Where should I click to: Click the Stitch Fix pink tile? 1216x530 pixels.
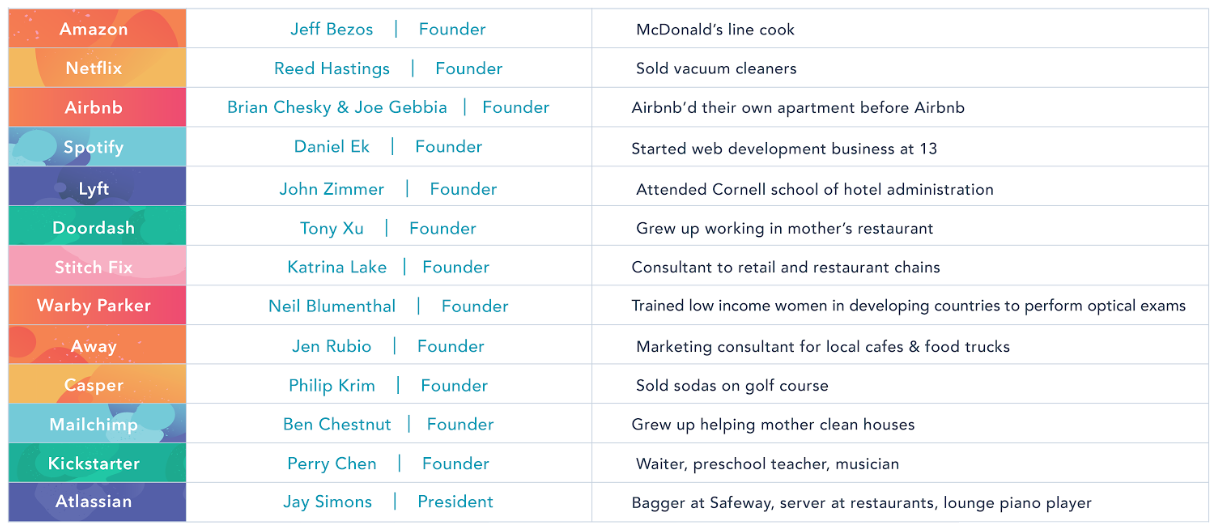[94, 267]
